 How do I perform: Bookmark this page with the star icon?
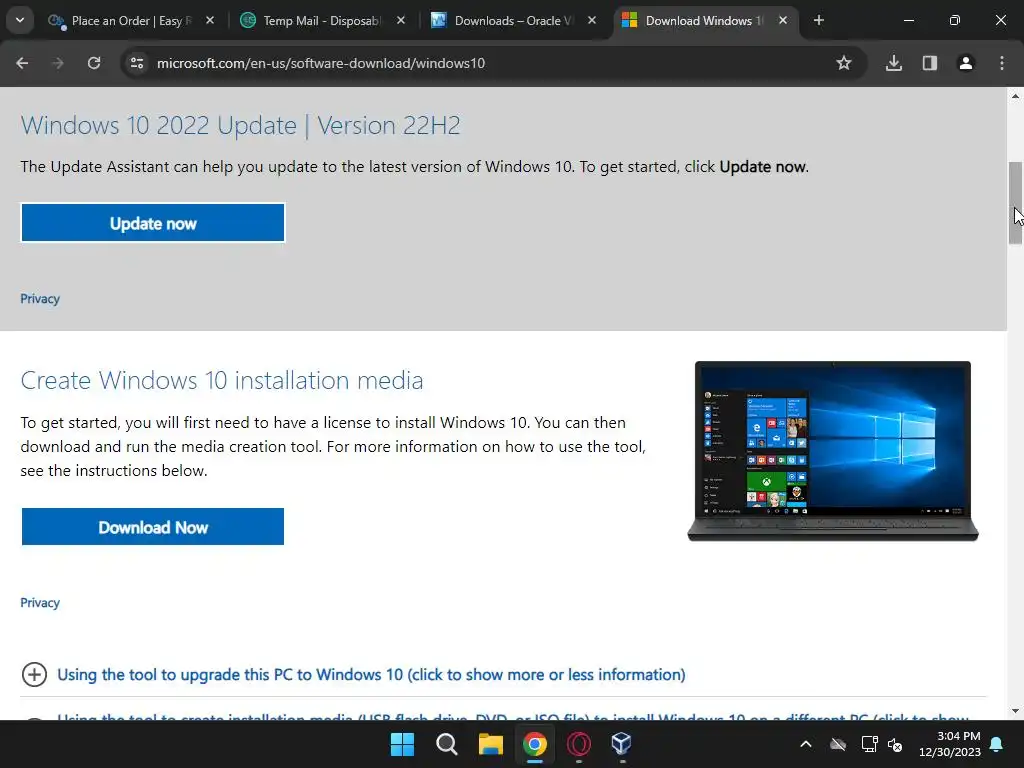[844, 63]
